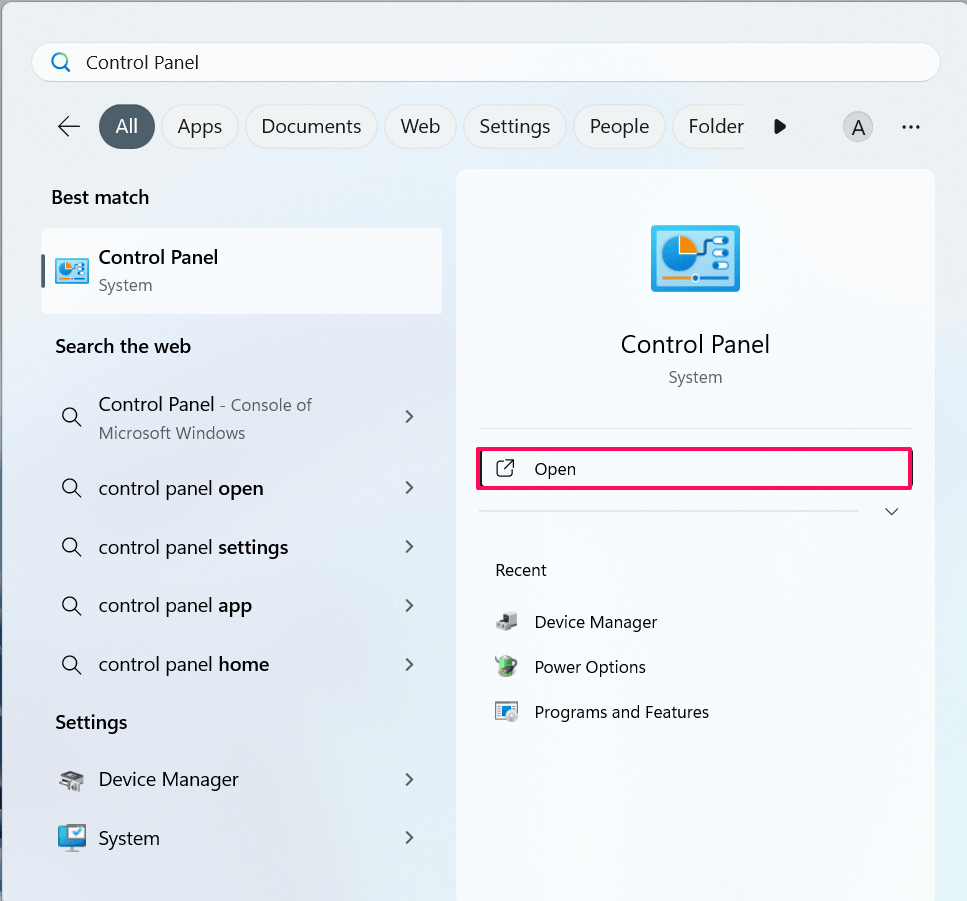Click search icon beside 'control panel open'
The width and height of the screenshot is (967, 901).
click(x=72, y=488)
